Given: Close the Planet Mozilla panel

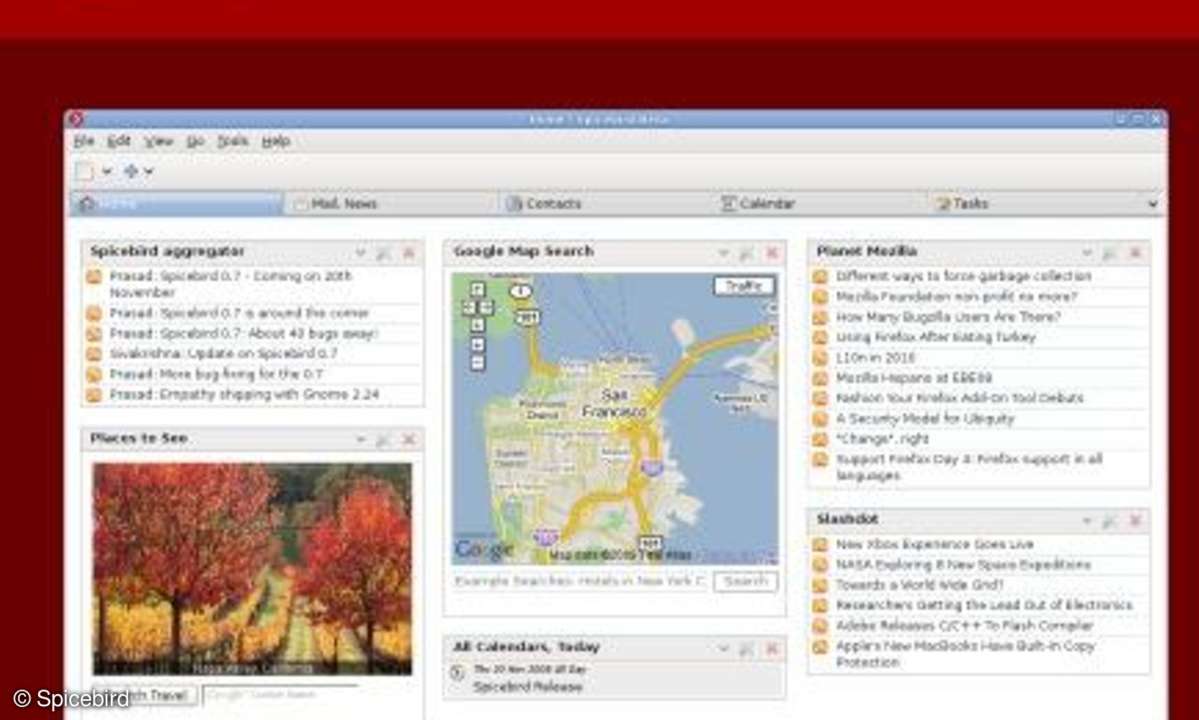Looking at the screenshot, I should click(x=1136, y=253).
